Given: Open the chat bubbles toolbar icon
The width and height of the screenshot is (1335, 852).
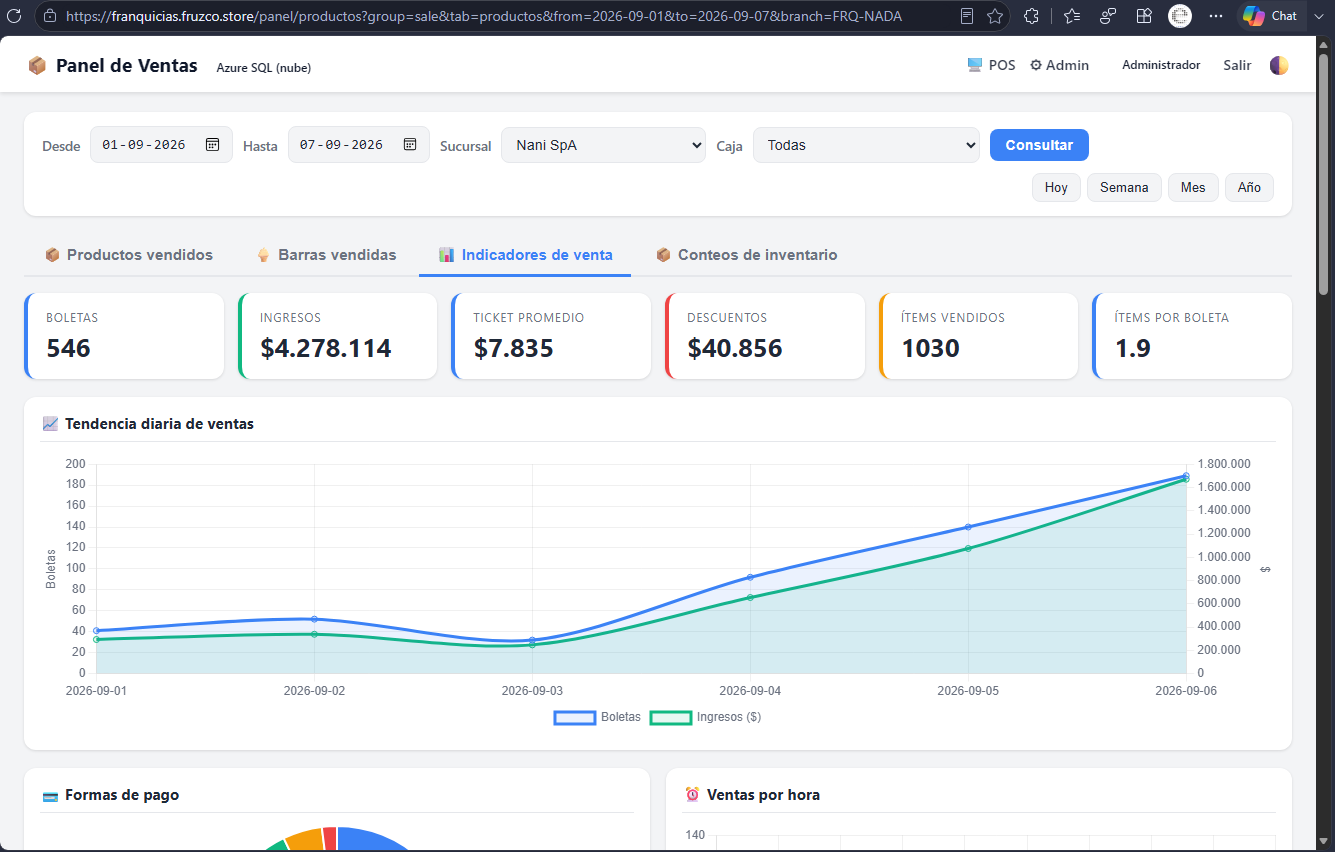Looking at the screenshot, I should coord(1108,16).
